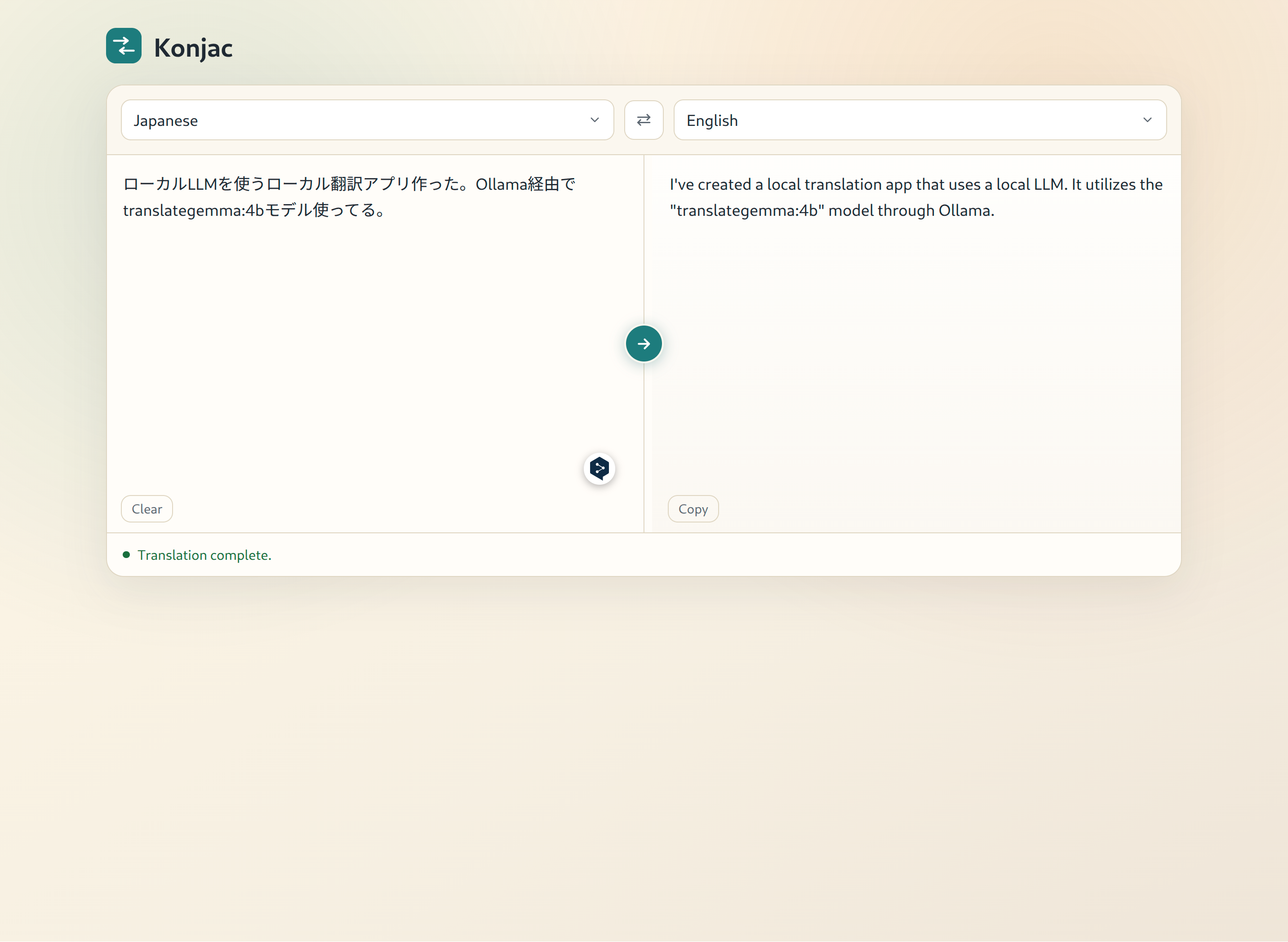
Task: Click the hexagon extension icon in source pane
Action: 599,469
